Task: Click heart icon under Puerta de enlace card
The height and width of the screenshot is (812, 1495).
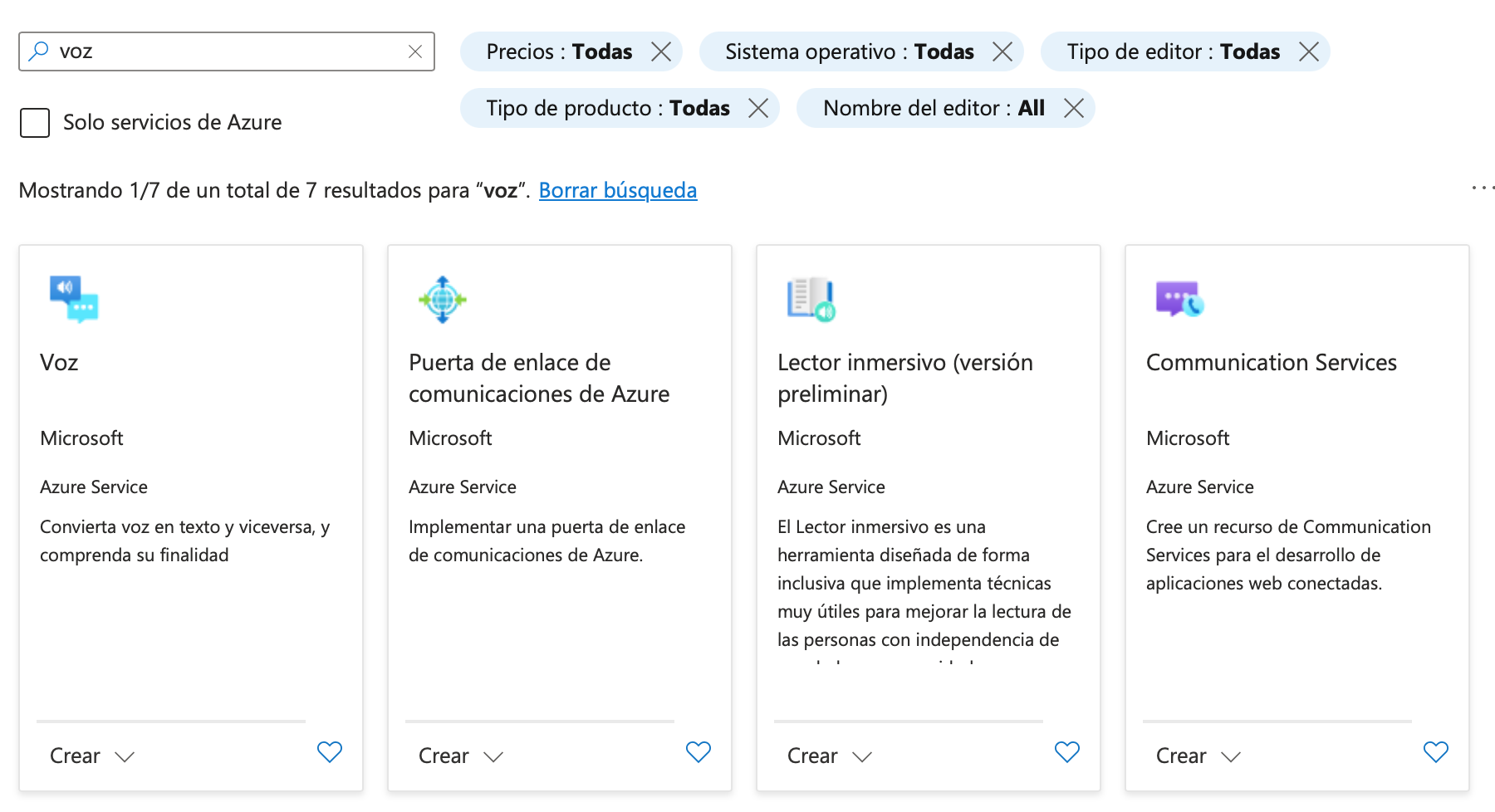Action: pos(698,752)
